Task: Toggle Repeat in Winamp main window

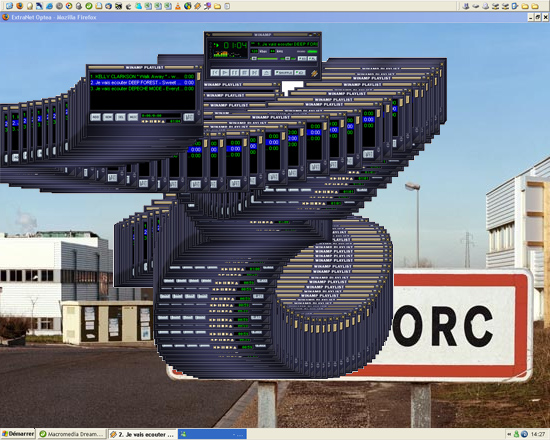Action: click(300, 73)
